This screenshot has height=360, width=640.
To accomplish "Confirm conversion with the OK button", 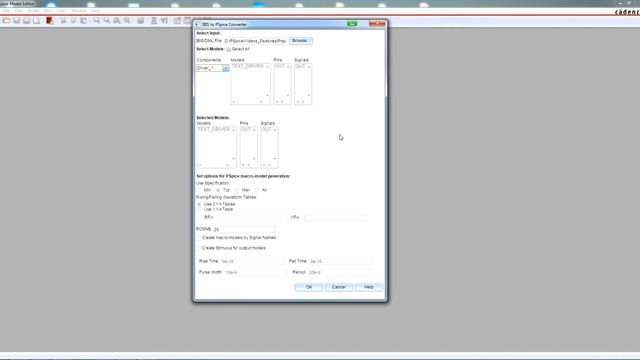I will pyautogui.click(x=309, y=287).
